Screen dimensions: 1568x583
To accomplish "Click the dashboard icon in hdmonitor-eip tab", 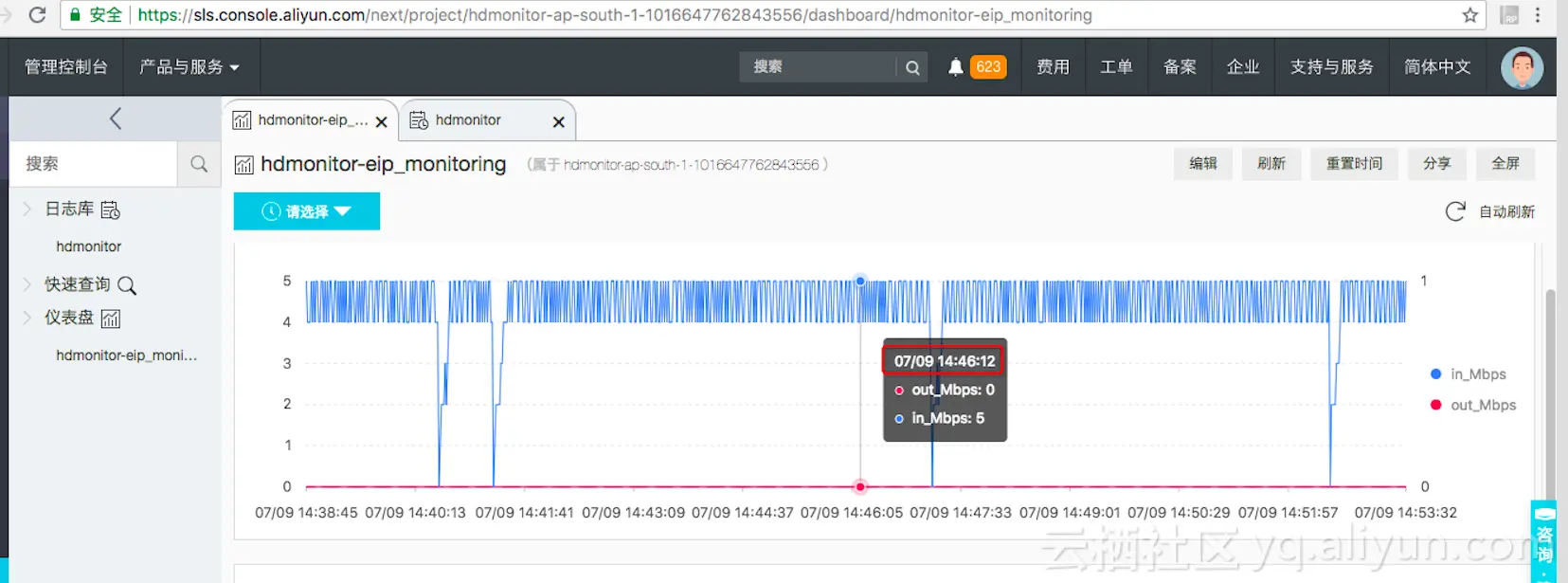I will pos(242,120).
